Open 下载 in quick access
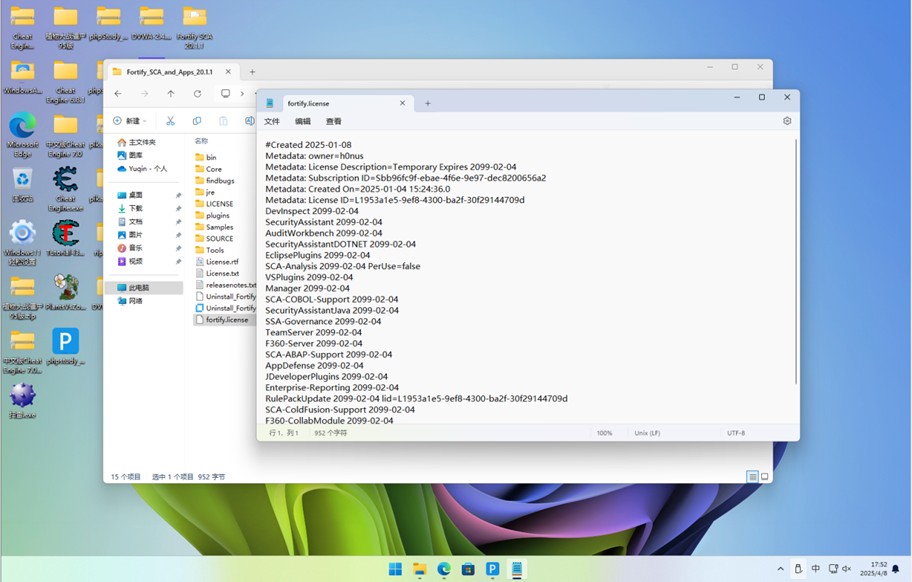The image size is (912, 582). (136, 208)
